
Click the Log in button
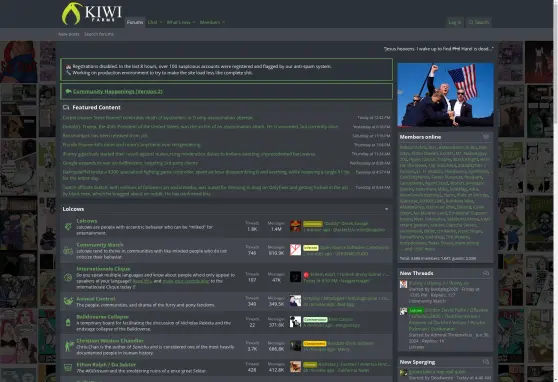coord(455,22)
